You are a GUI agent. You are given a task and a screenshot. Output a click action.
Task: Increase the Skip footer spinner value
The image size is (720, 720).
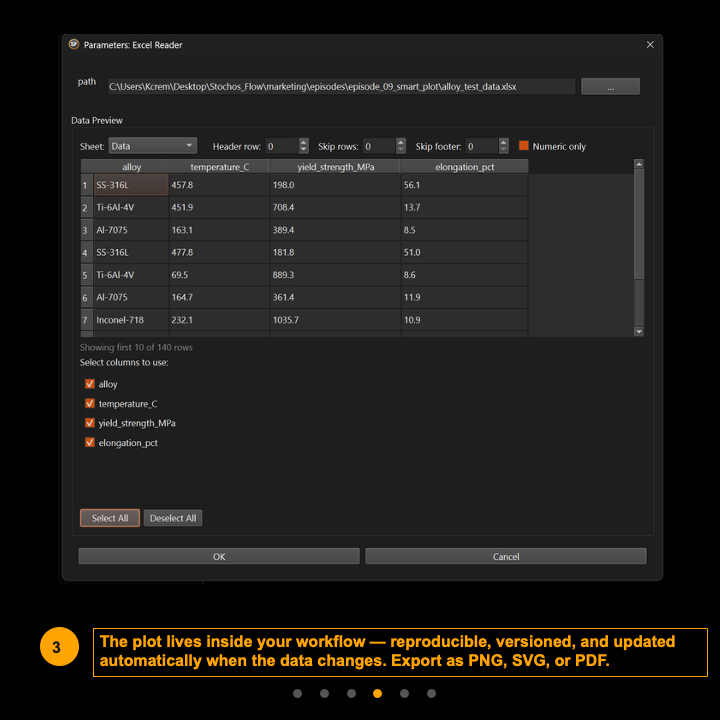pyautogui.click(x=503, y=142)
